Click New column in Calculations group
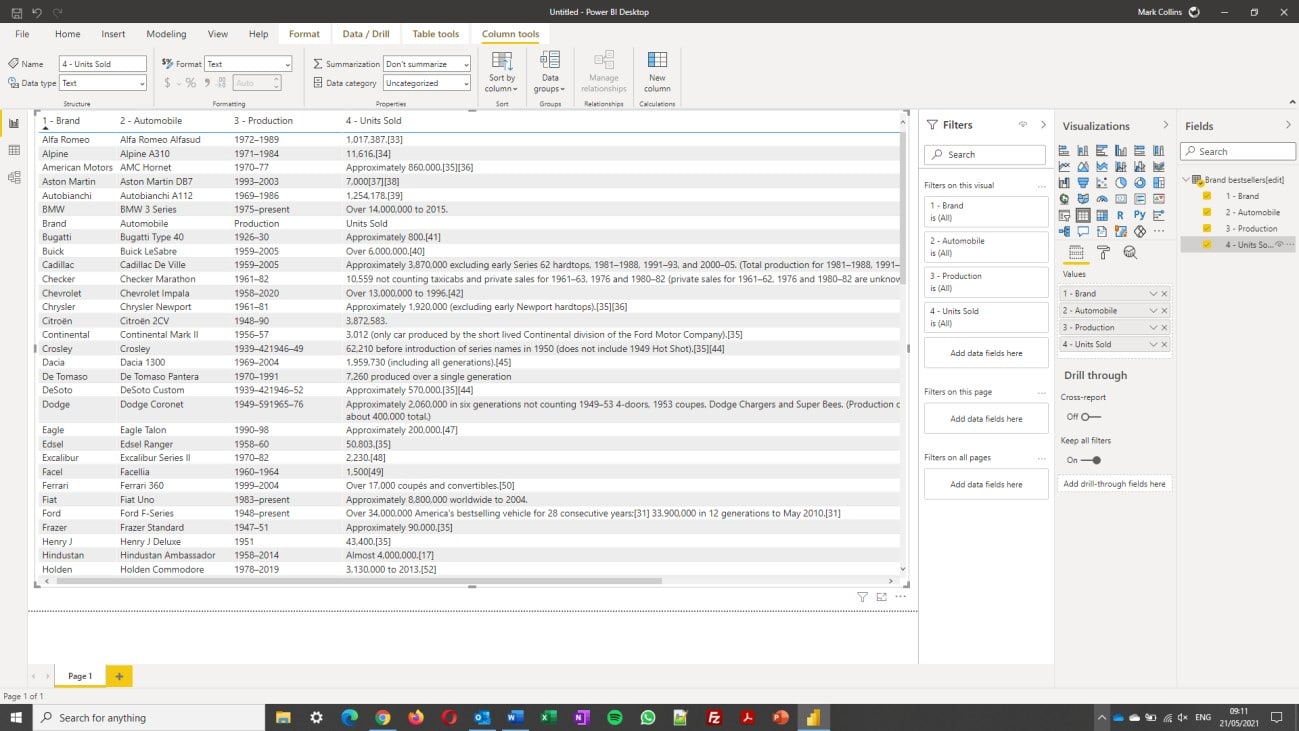The width and height of the screenshot is (1299, 731). pyautogui.click(x=657, y=72)
